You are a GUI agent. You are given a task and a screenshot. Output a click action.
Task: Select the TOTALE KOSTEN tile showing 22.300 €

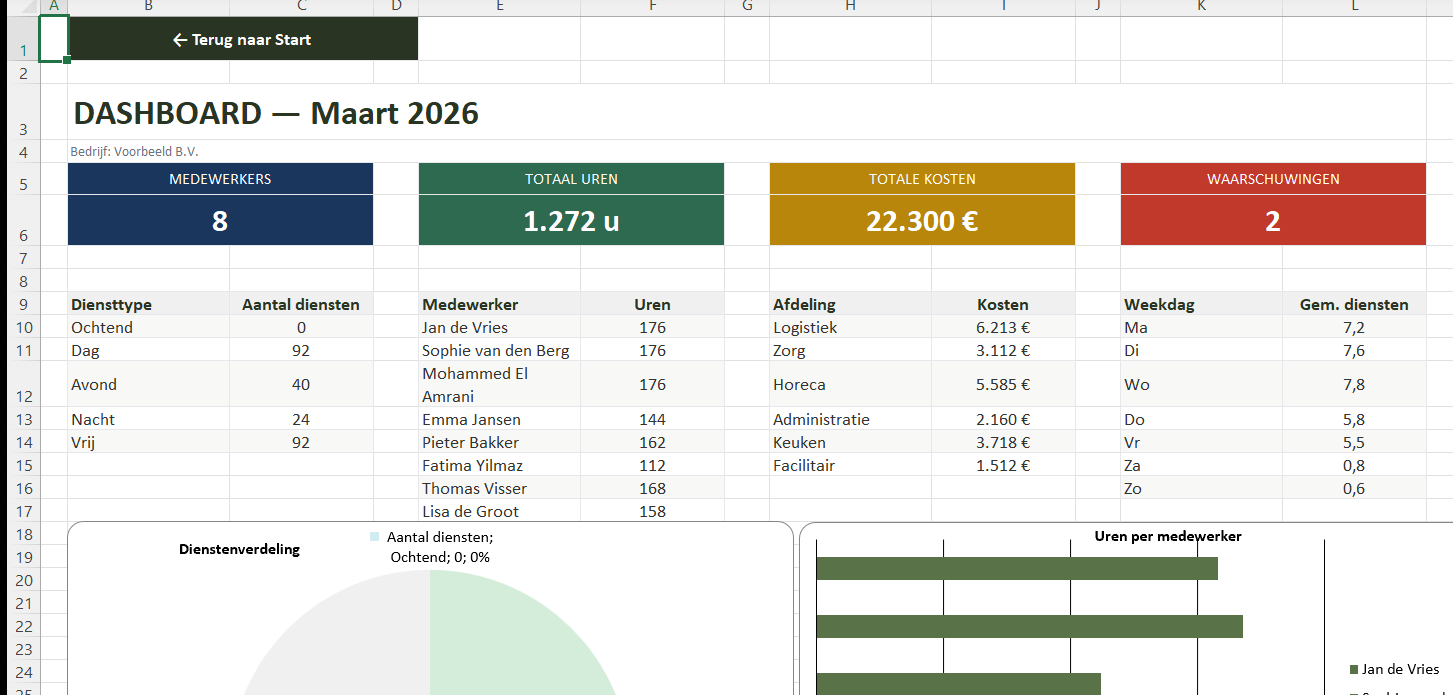coord(921,218)
